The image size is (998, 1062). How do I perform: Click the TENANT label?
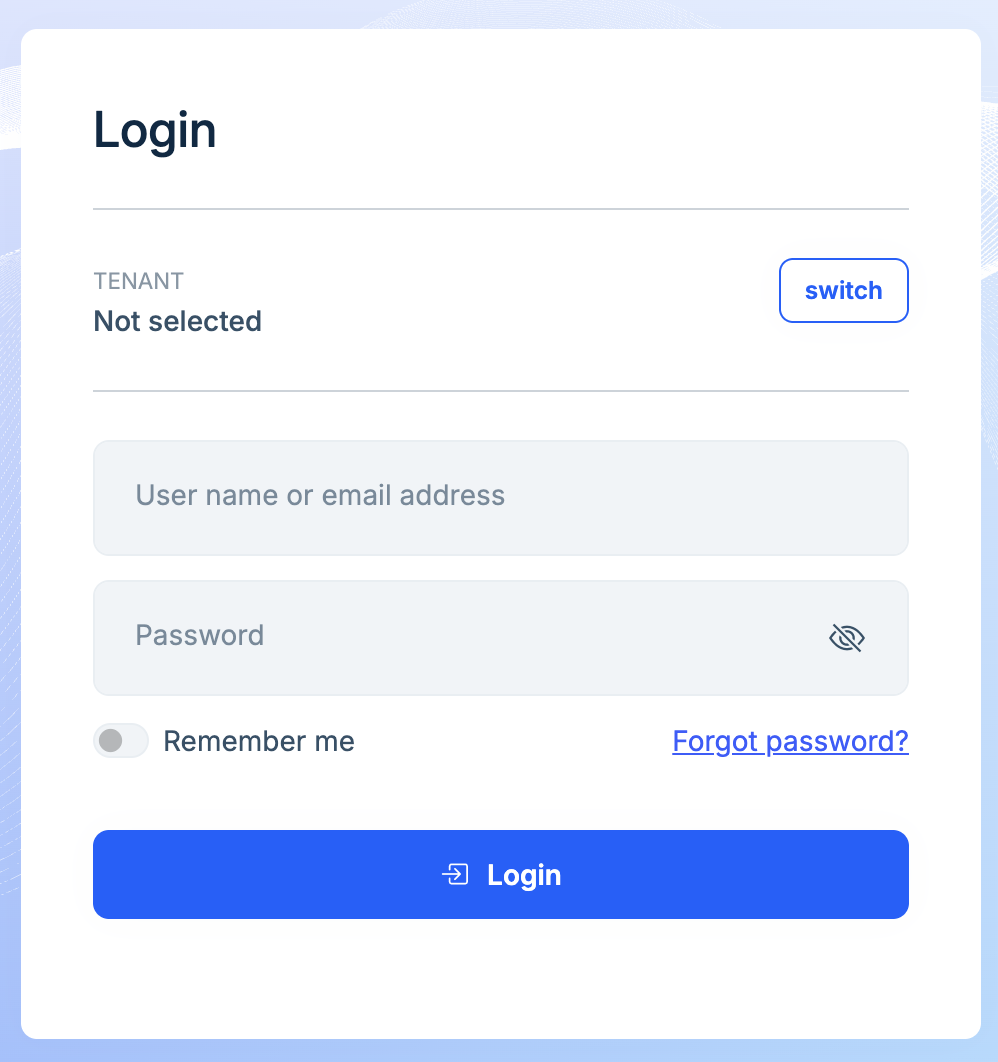(138, 281)
